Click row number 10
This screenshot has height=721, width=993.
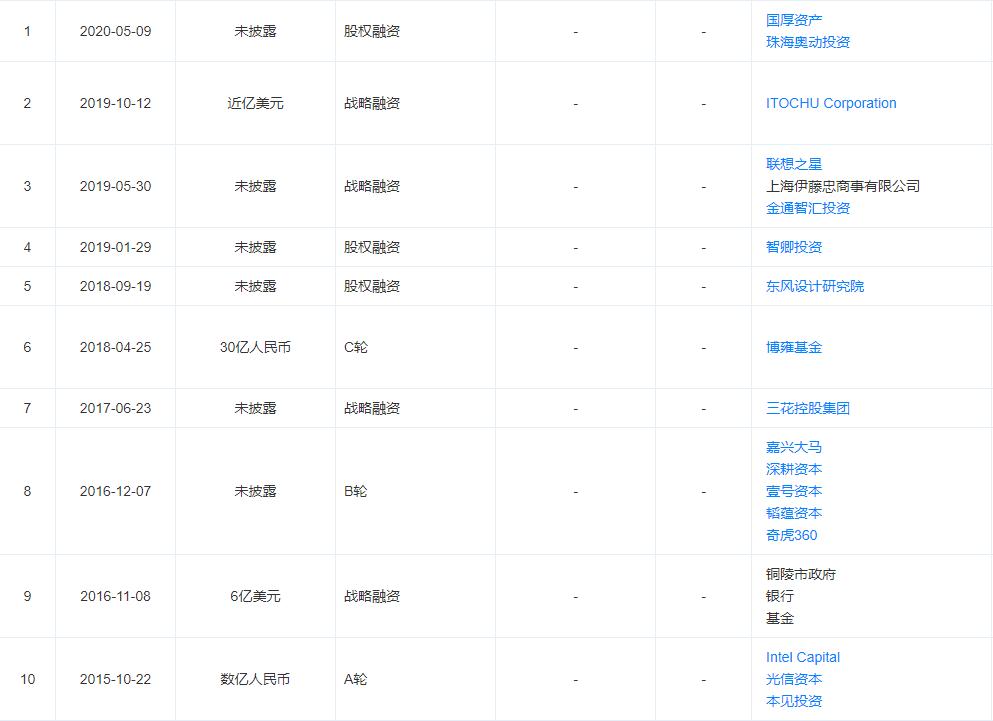pyautogui.click(x=27, y=679)
